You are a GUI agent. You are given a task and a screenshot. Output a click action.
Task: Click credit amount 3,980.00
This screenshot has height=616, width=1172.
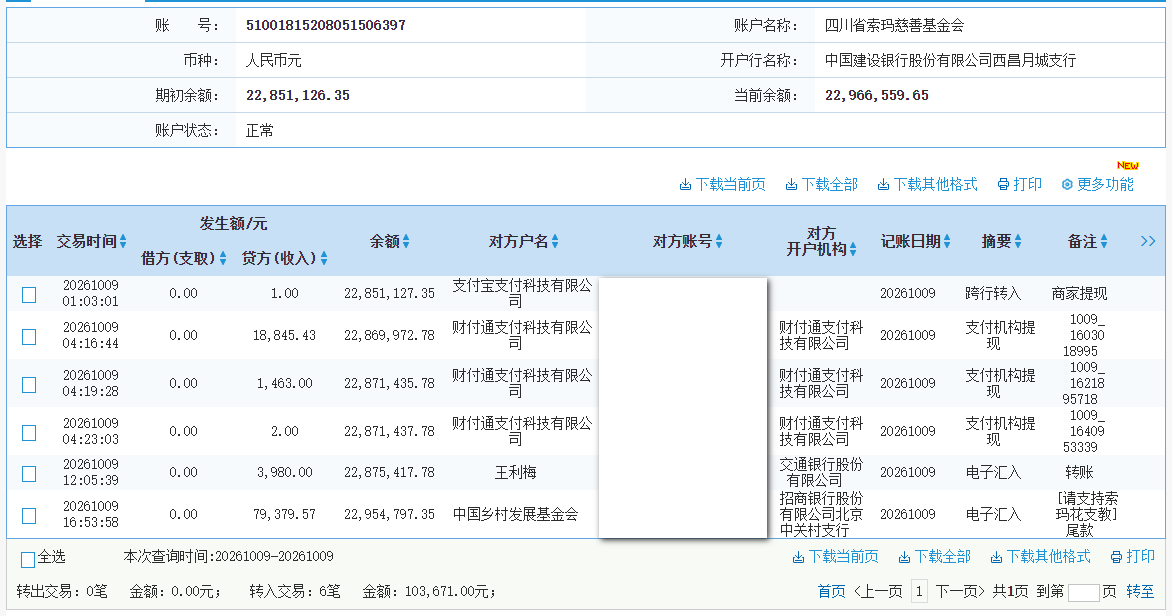pyautogui.click(x=284, y=472)
